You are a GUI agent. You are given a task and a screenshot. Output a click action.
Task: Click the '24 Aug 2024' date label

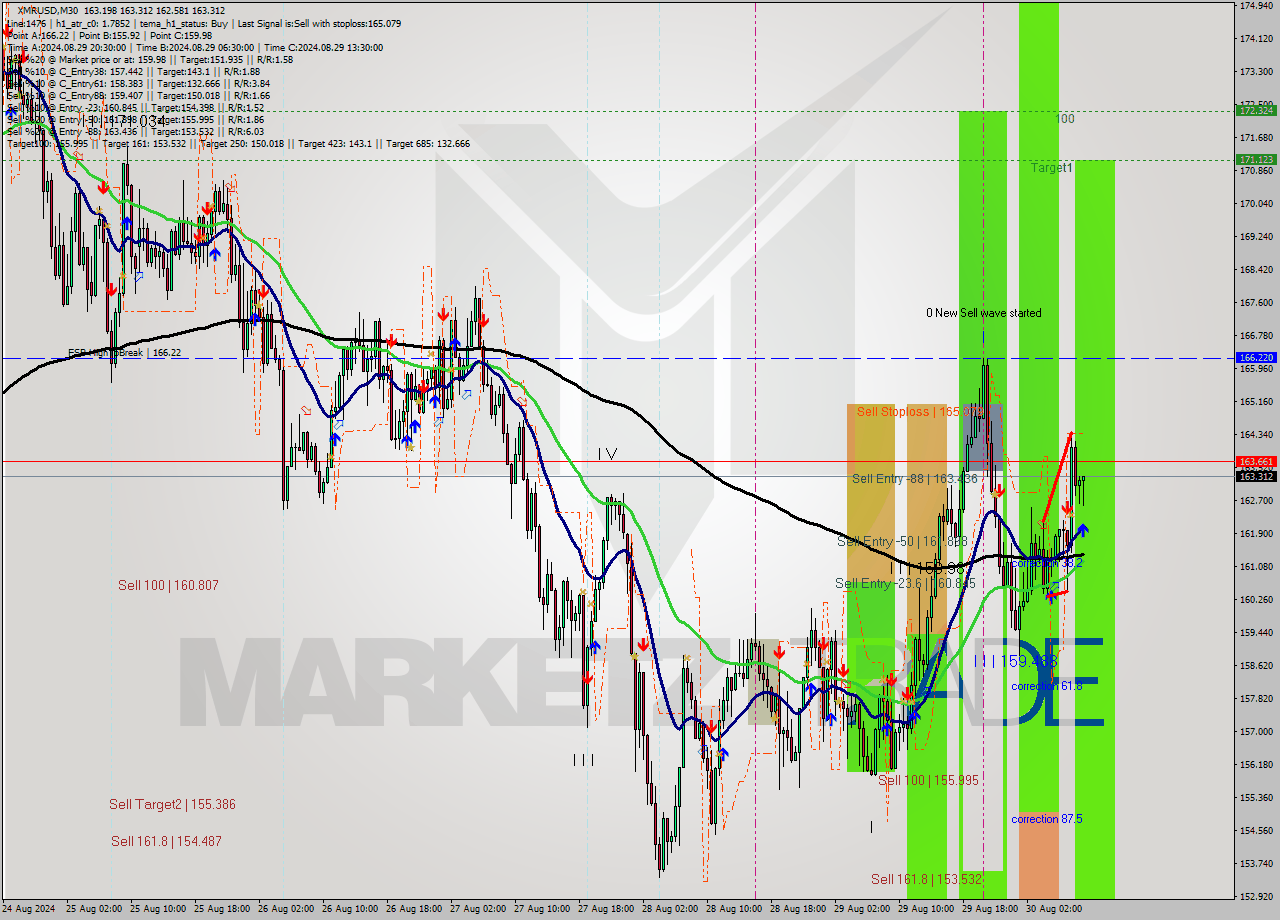tap(27, 909)
